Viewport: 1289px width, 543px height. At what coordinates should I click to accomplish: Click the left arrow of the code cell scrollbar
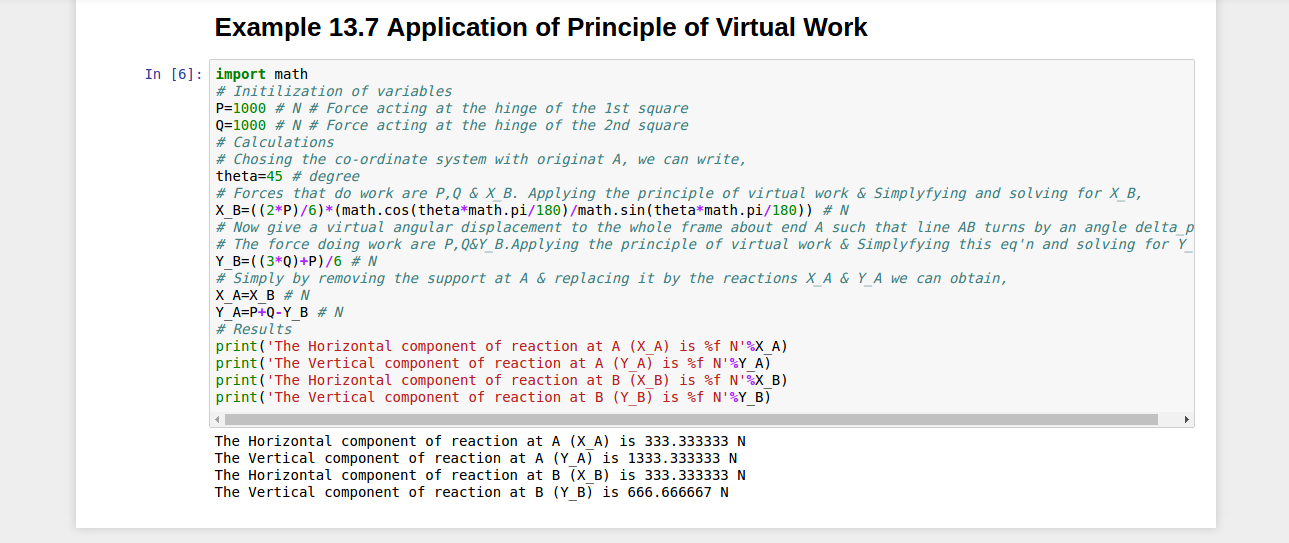coord(219,420)
